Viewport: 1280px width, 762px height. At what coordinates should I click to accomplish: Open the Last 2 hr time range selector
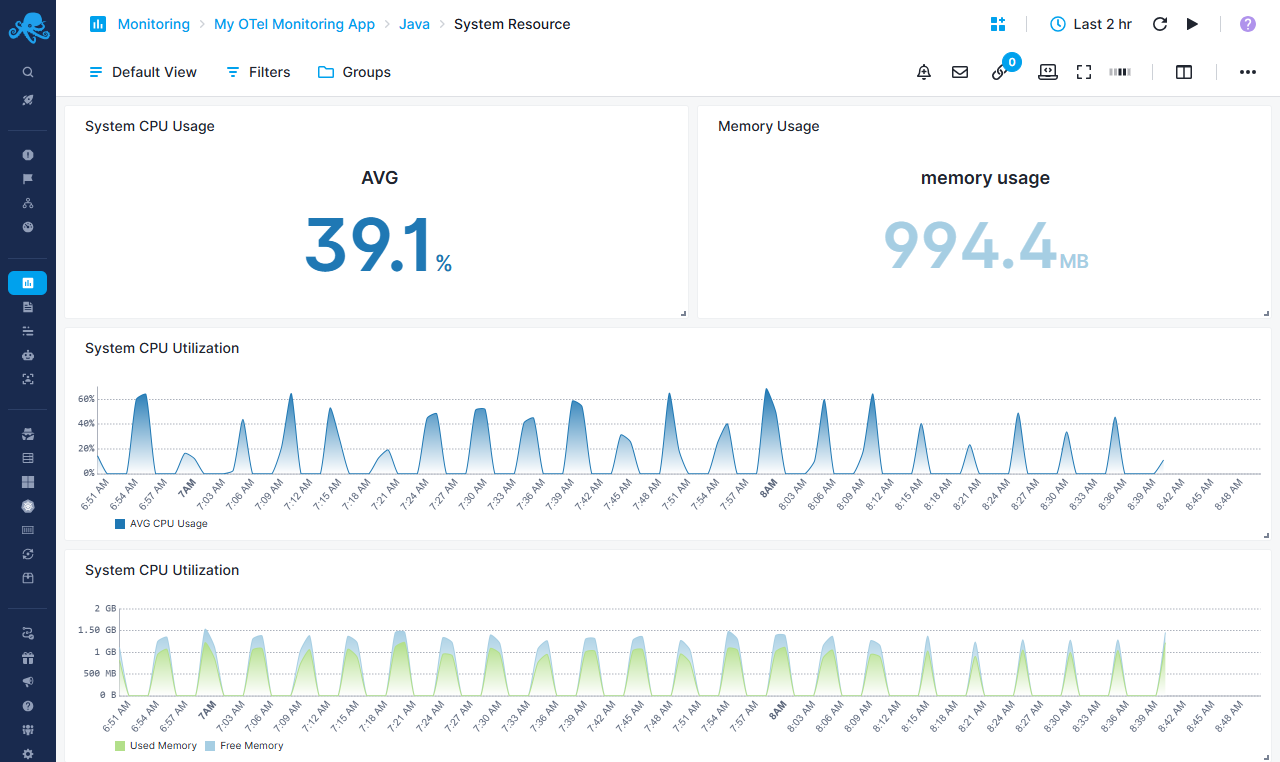1090,23
